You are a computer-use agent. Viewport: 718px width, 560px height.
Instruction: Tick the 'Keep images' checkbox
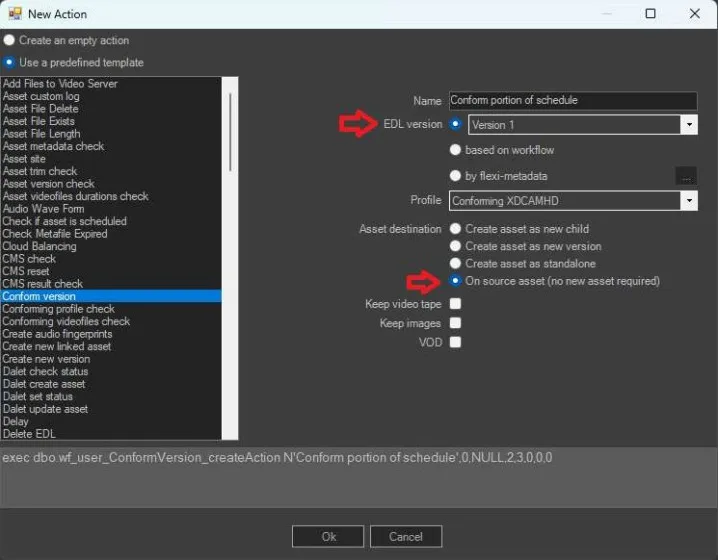(456, 323)
